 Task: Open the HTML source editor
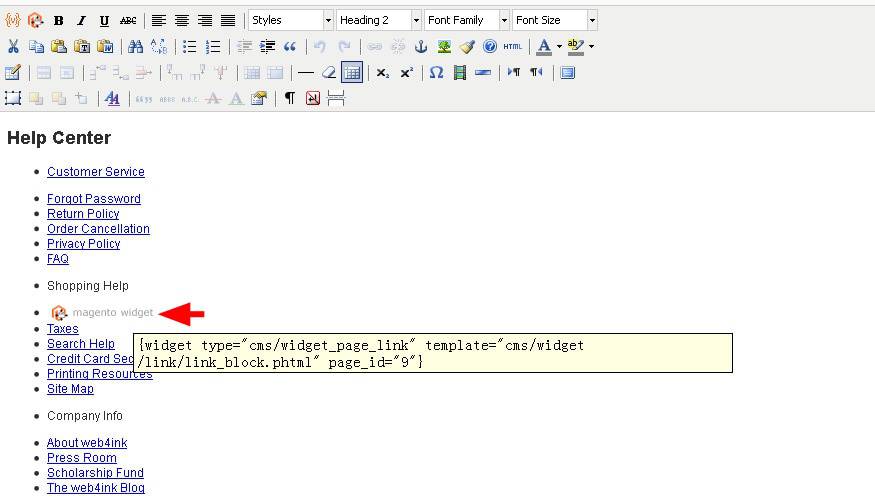tap(512, 46)
